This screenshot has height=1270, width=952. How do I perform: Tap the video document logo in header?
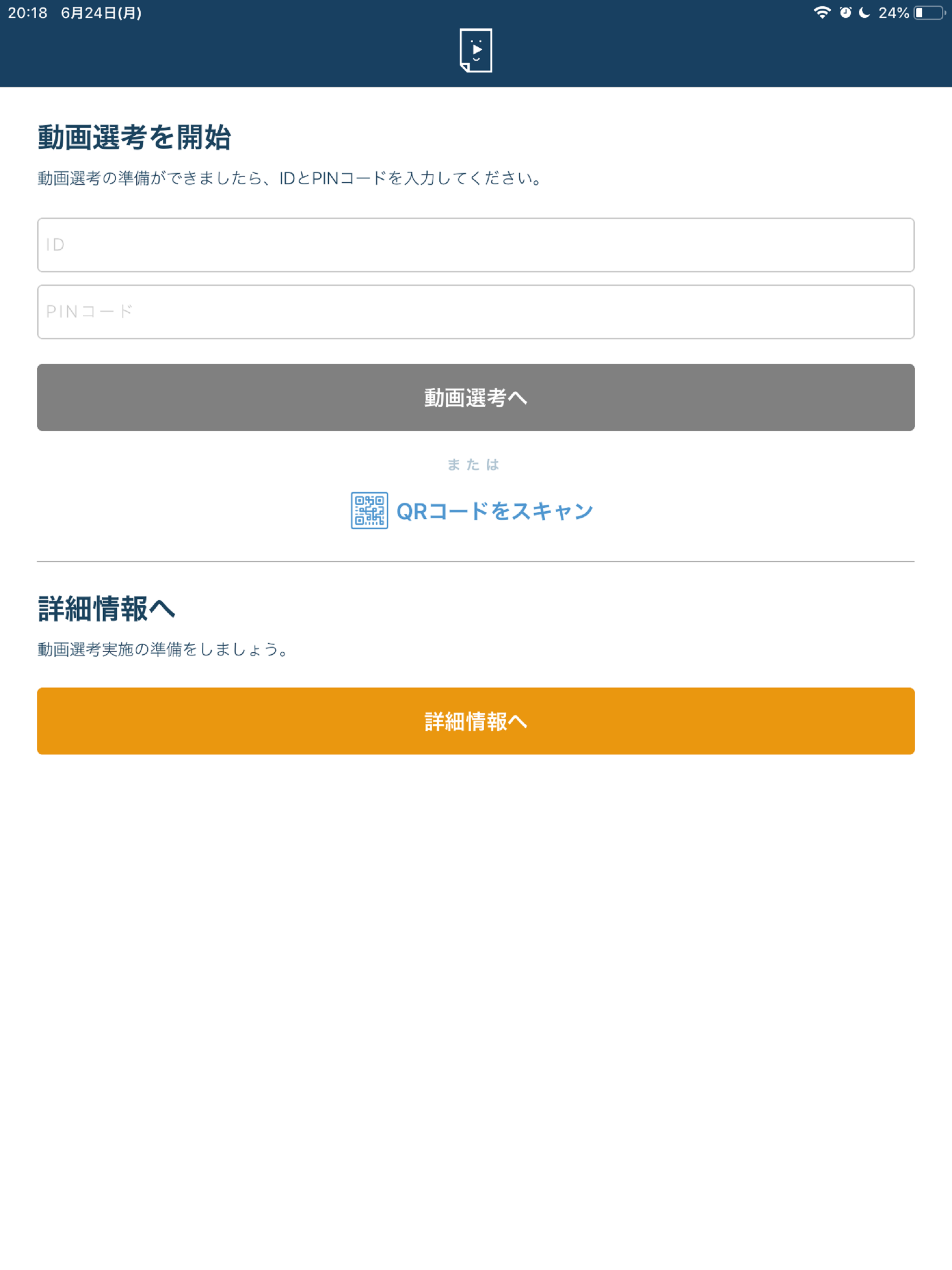point(476,51)
